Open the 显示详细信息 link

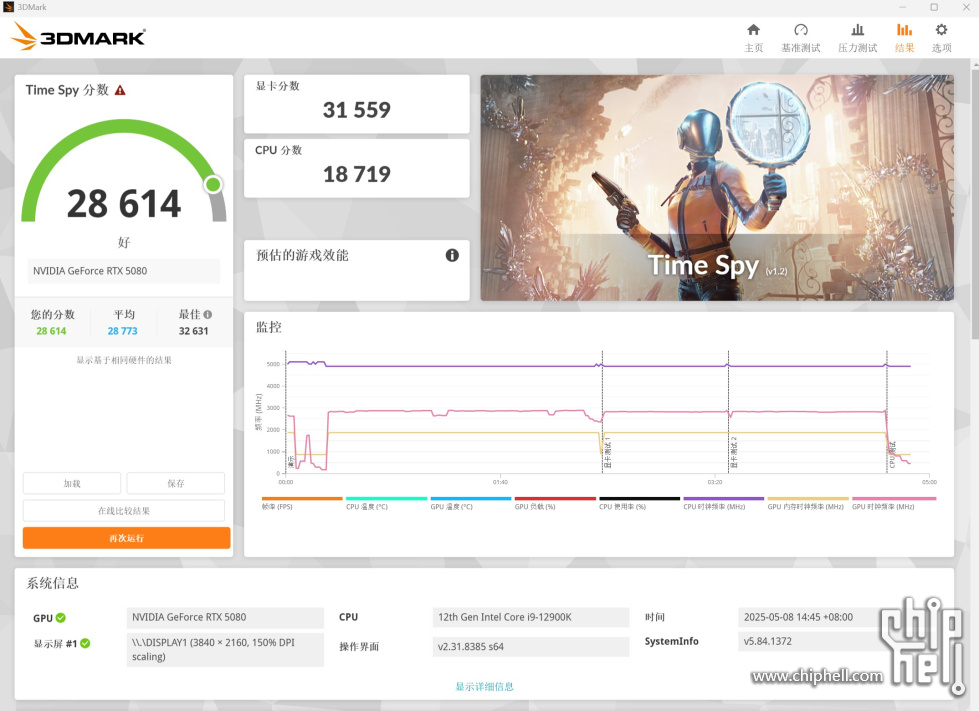click(x=485, y=687)
